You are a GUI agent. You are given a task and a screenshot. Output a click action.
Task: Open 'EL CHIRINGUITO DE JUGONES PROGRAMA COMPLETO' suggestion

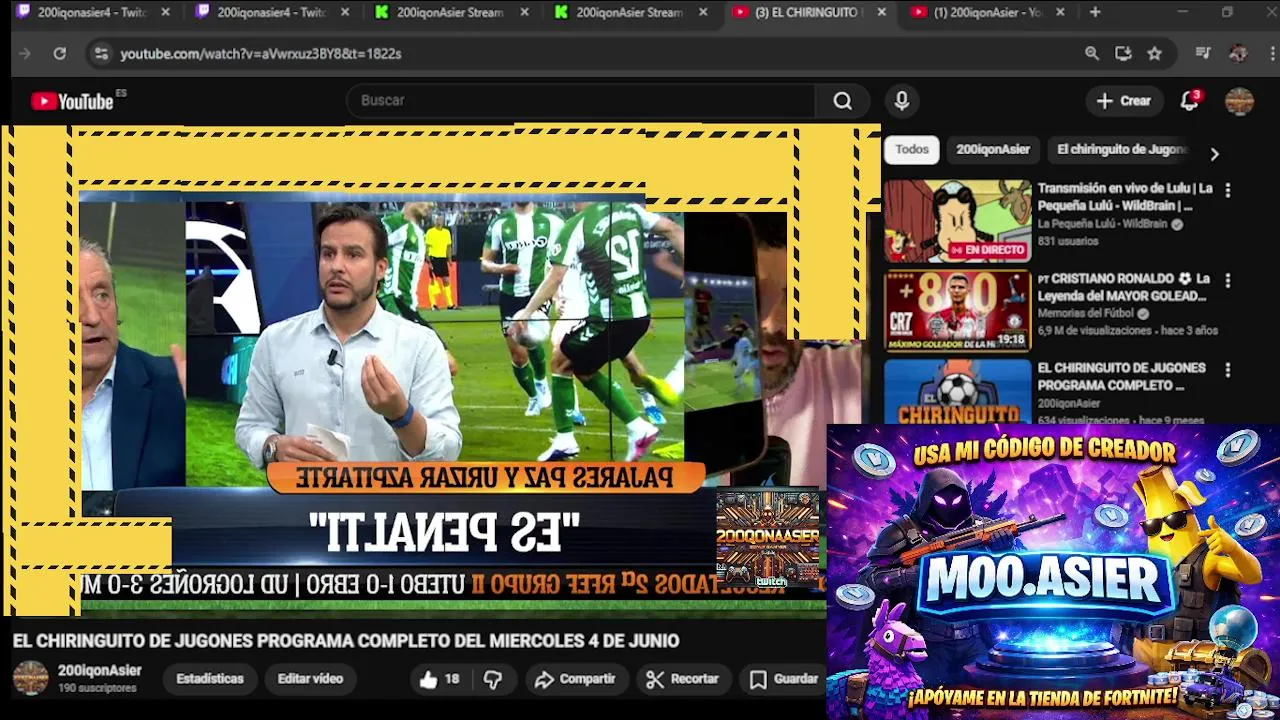(1121, 376)
